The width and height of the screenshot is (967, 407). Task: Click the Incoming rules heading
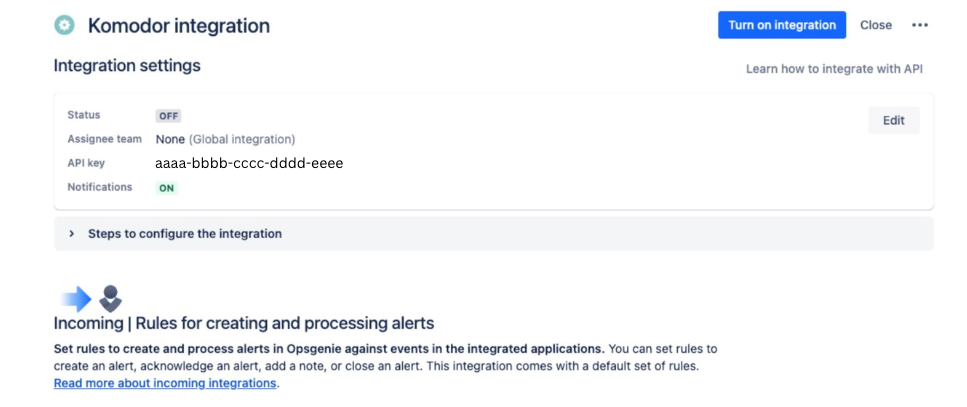(244, 323)
